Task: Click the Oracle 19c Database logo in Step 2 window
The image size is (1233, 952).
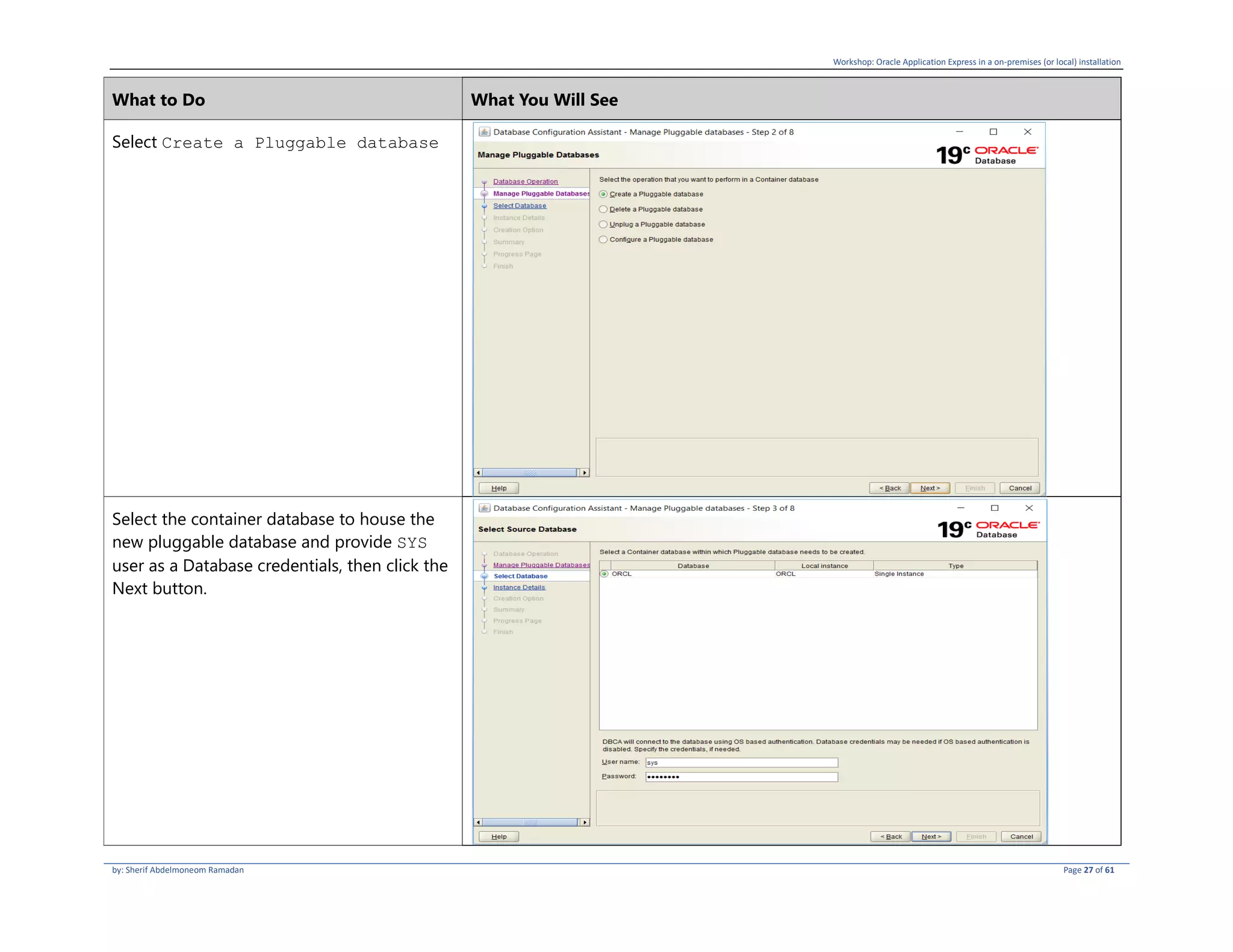Action: pos(986,155)
